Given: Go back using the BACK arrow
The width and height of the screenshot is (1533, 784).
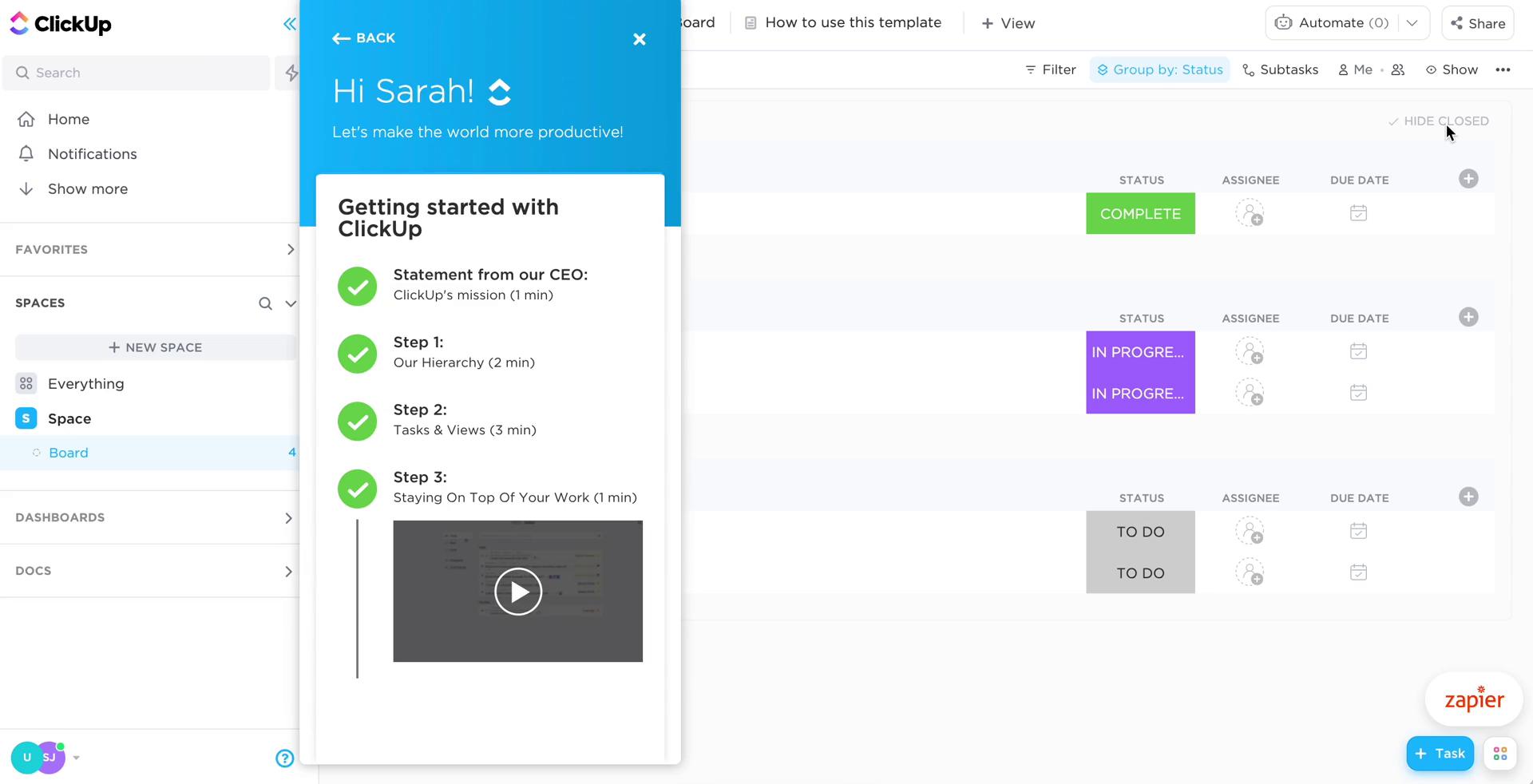Looking at the screenshot, I should coord(363,38).
